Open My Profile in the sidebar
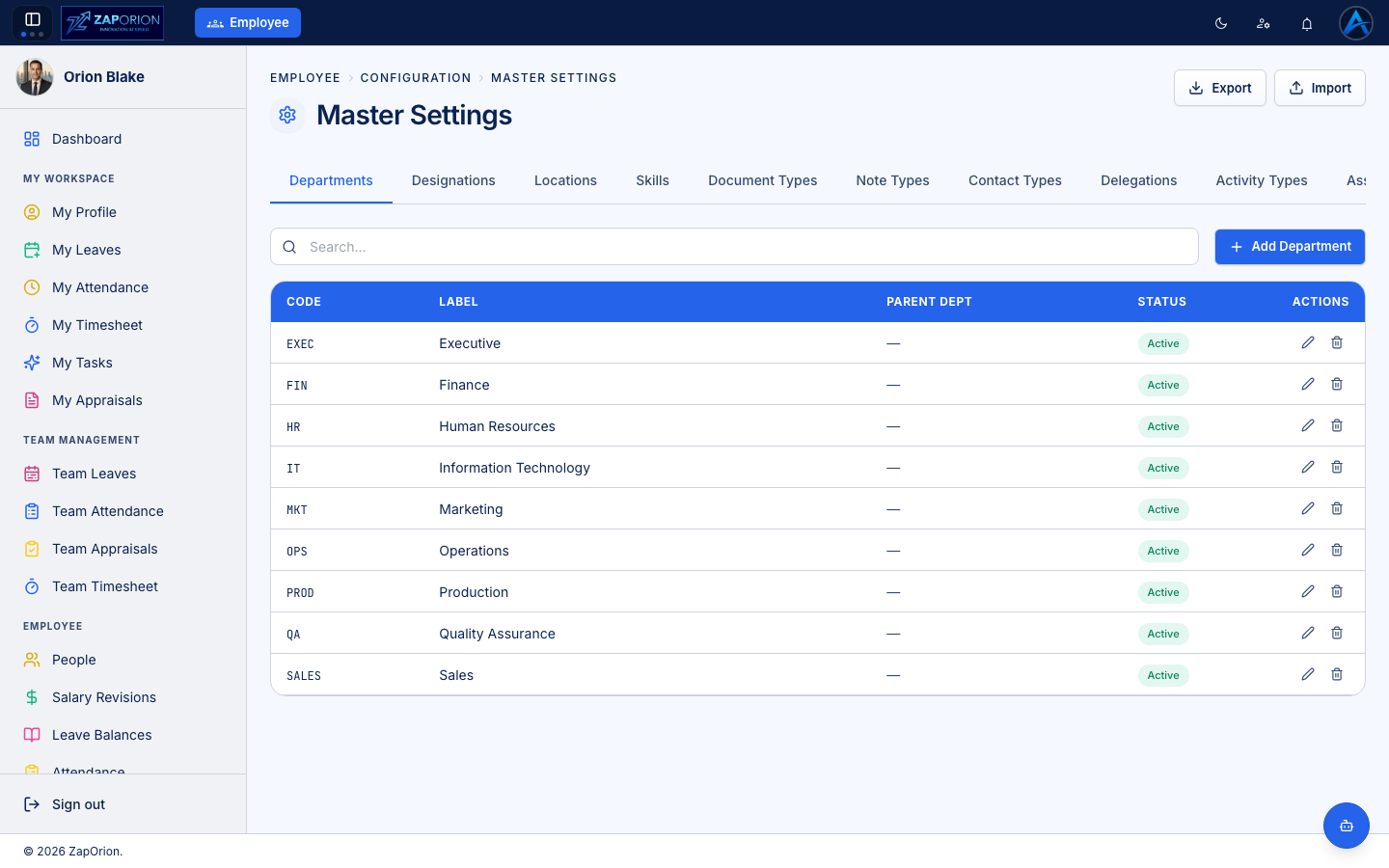The image size is (1389, 868). tap(123, 212)
